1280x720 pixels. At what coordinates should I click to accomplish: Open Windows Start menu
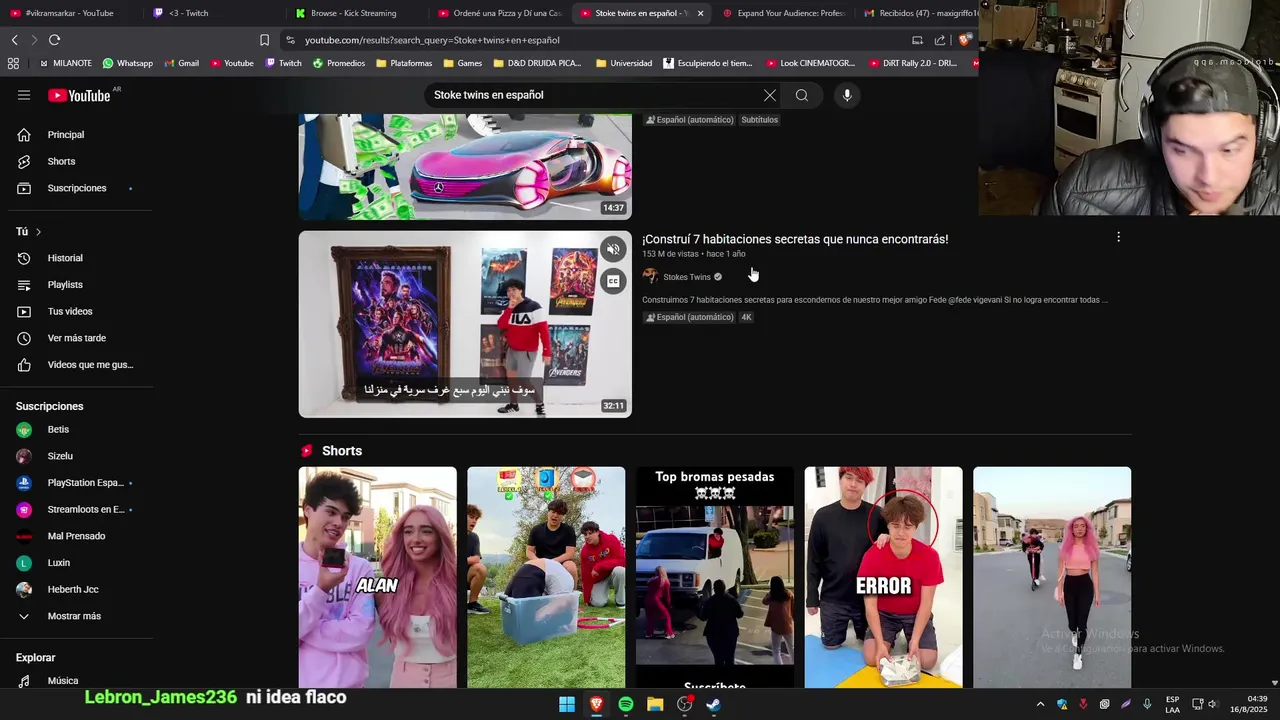[x=567, y=704]
